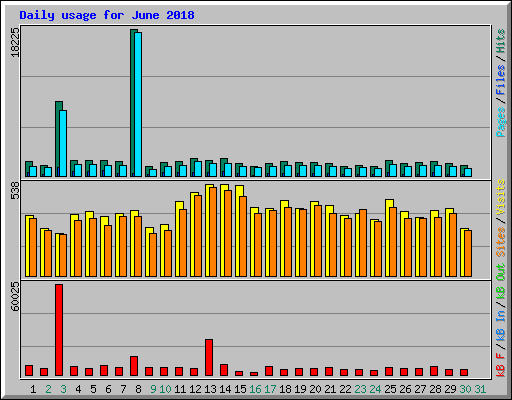Click day label 19

point(300,389)
